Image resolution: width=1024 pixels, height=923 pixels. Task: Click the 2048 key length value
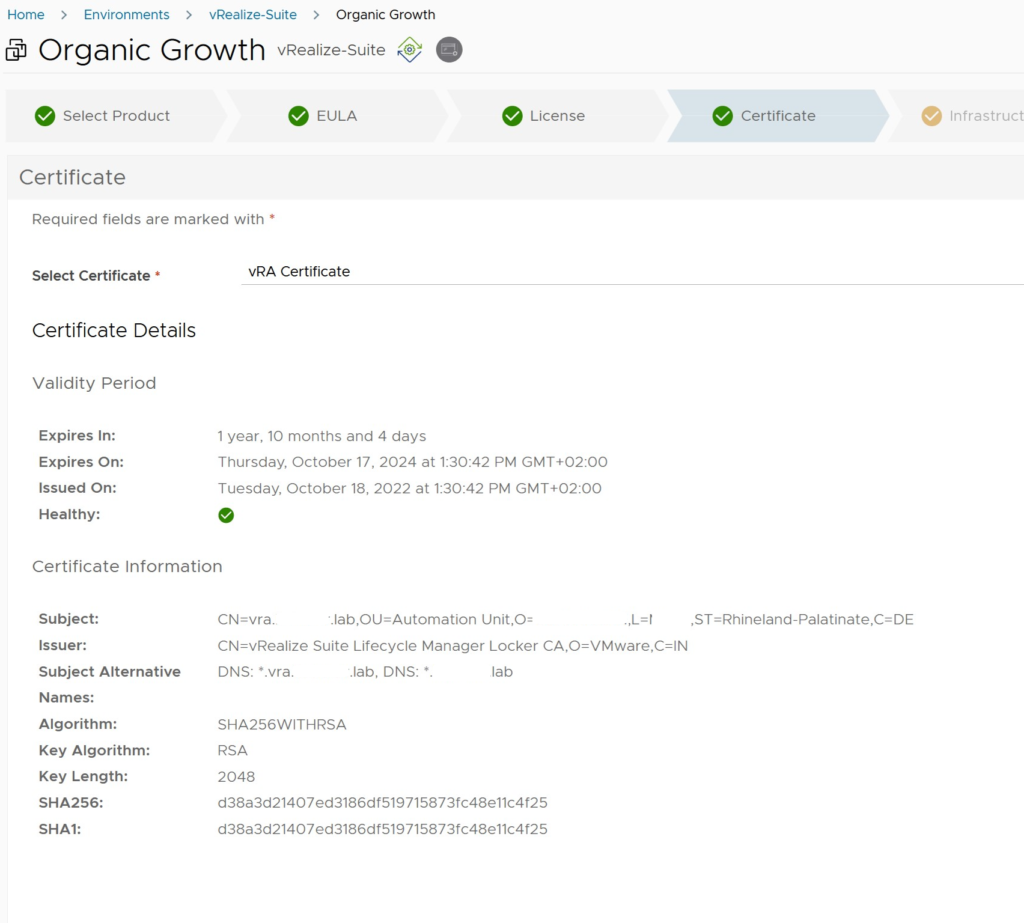(236, 777)
